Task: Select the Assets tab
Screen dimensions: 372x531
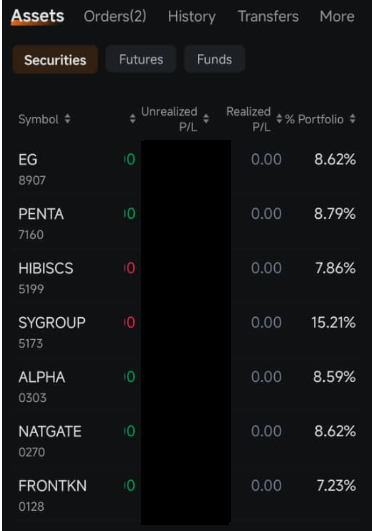Action: pos(38,16)
